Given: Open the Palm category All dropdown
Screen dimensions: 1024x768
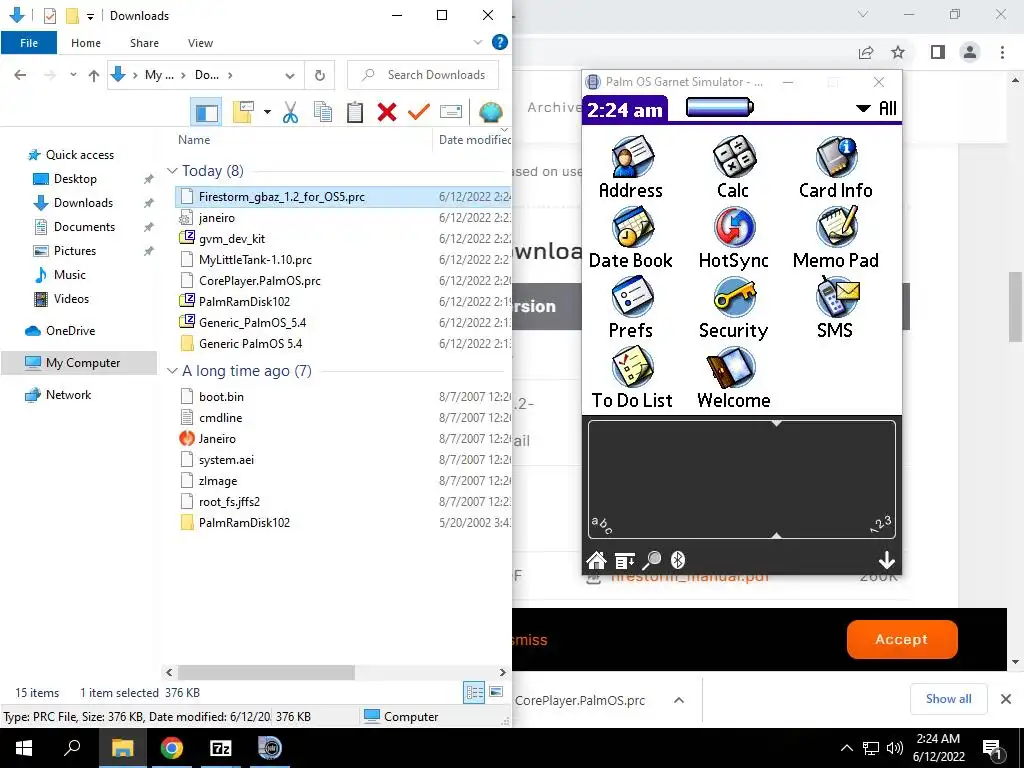Looking at the screenshot, I should [x=876, y=108].
